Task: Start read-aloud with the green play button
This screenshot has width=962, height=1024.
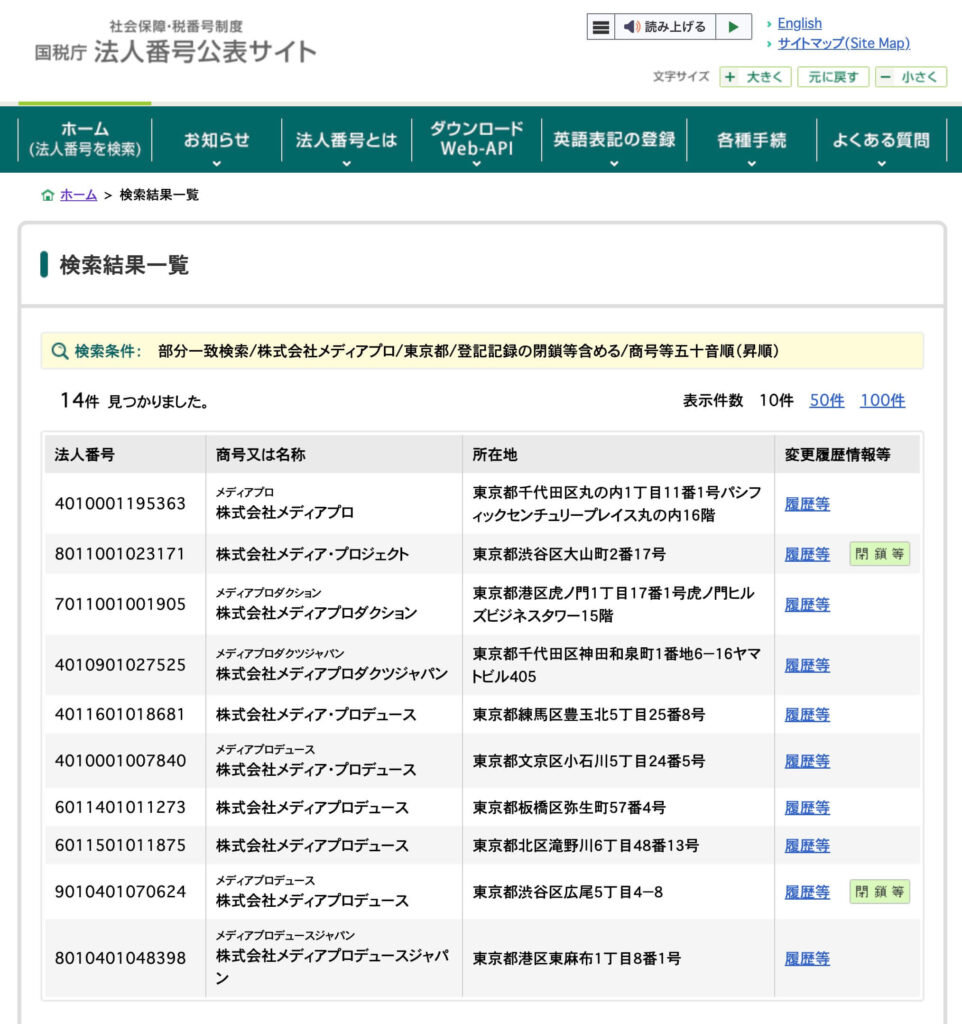Action: coord(733,27)
